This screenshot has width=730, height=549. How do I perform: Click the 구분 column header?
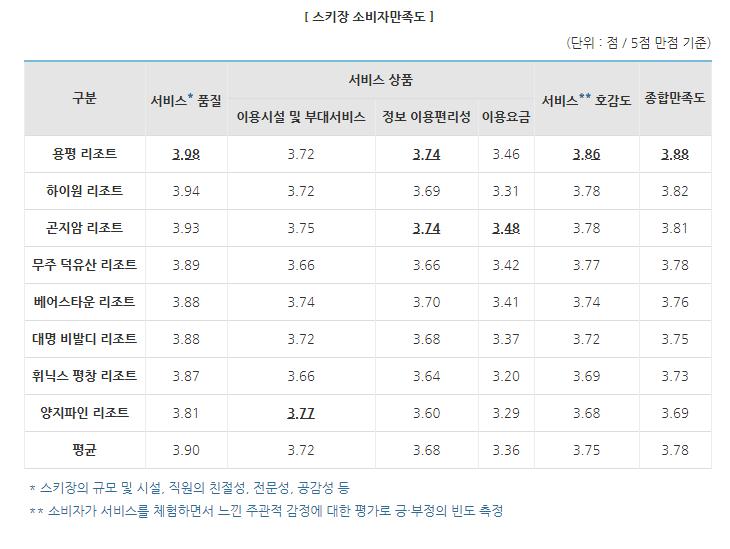pyautogui.click(x=84, y=98)
